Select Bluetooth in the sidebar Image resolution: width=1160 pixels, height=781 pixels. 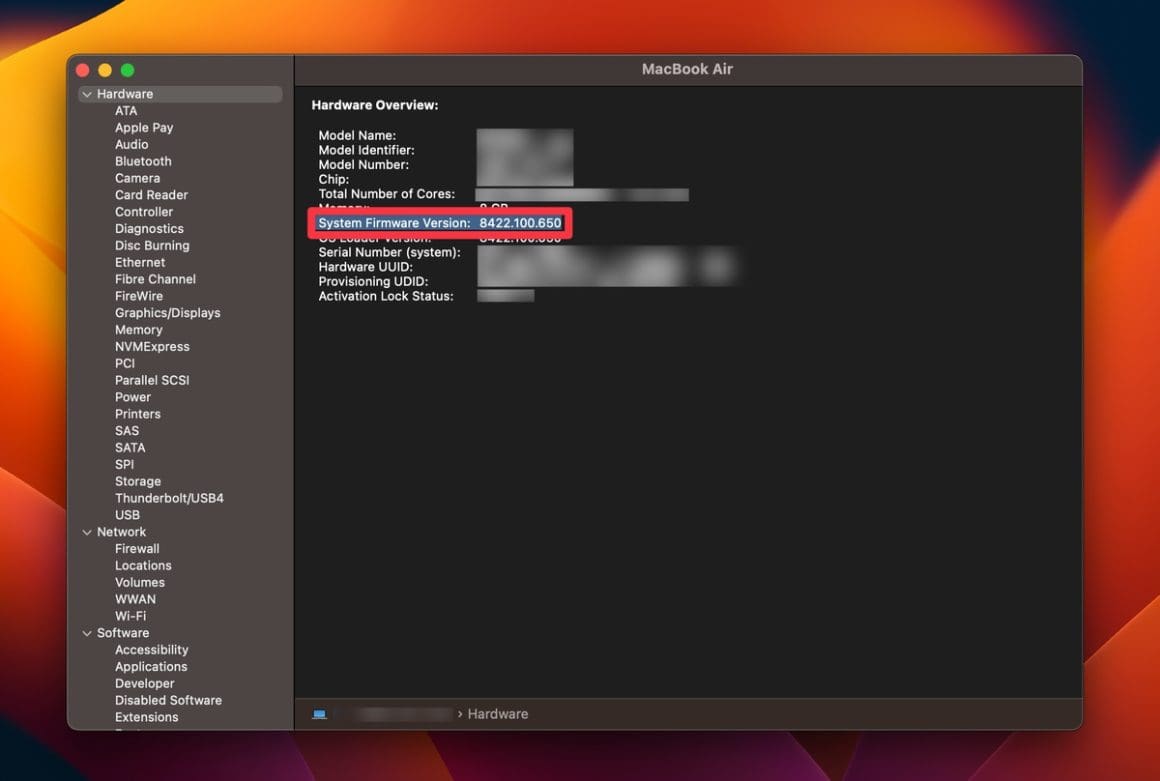point(143,160)
